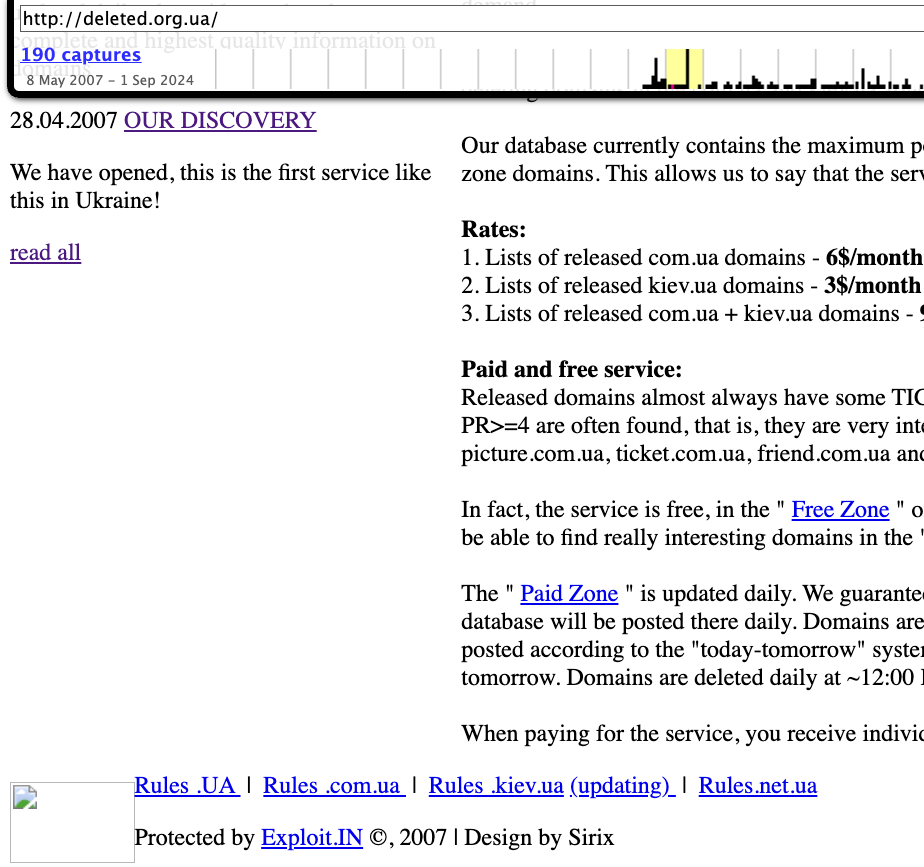Viewport: 924px width, 867px height.
Task: Open the Rules .UA page
Action: click(185, 785)
